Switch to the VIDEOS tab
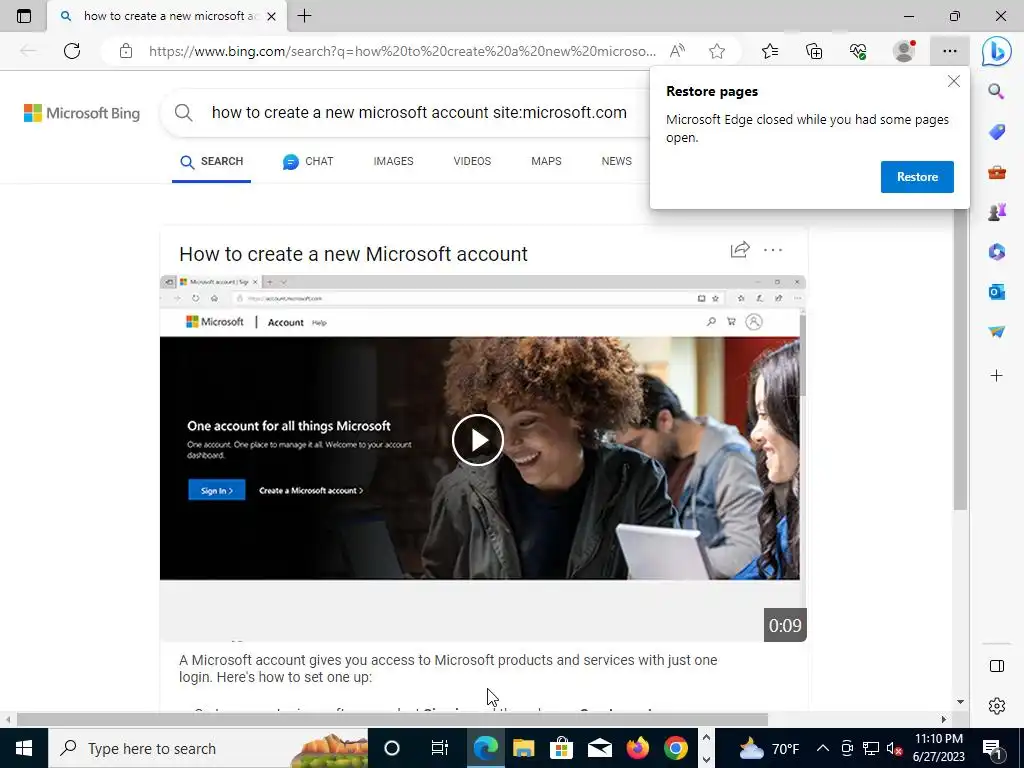The width and height of the screenshot is (1024, 768). (x=472, y=161)
